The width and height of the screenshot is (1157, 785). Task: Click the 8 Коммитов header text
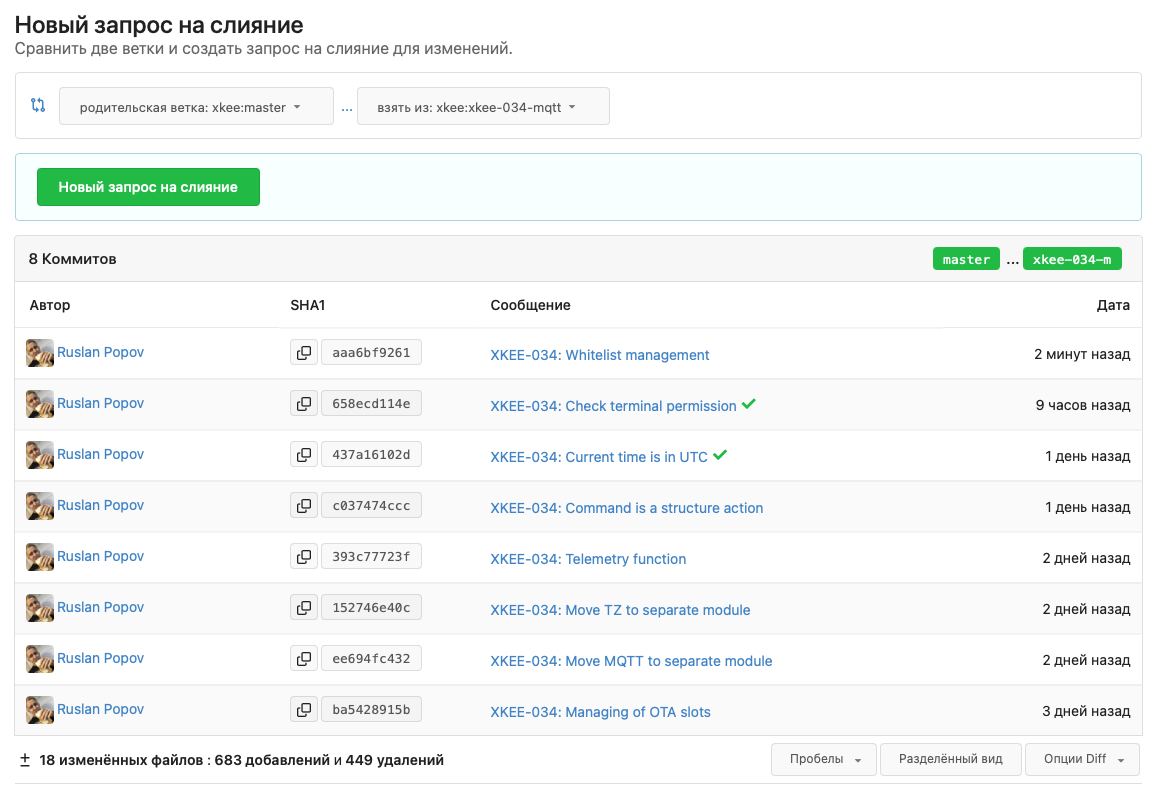pyautogui.click(x=72, y=259)
